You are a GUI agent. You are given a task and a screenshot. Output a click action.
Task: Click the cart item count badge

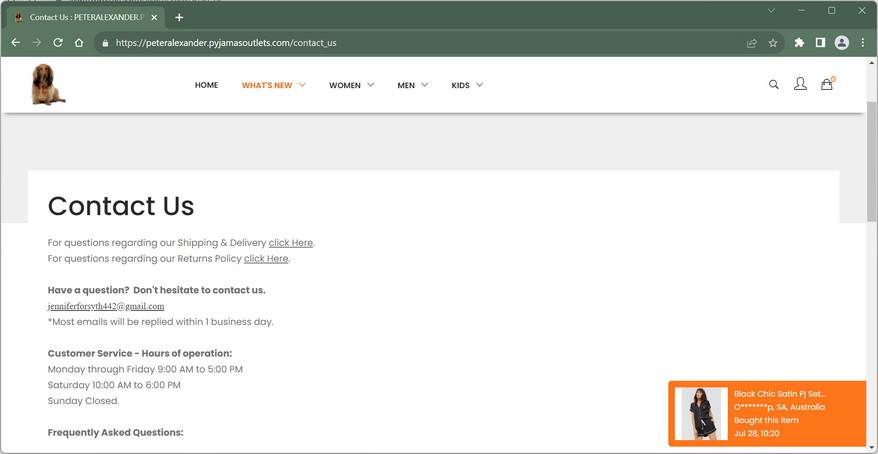[833, 79]
